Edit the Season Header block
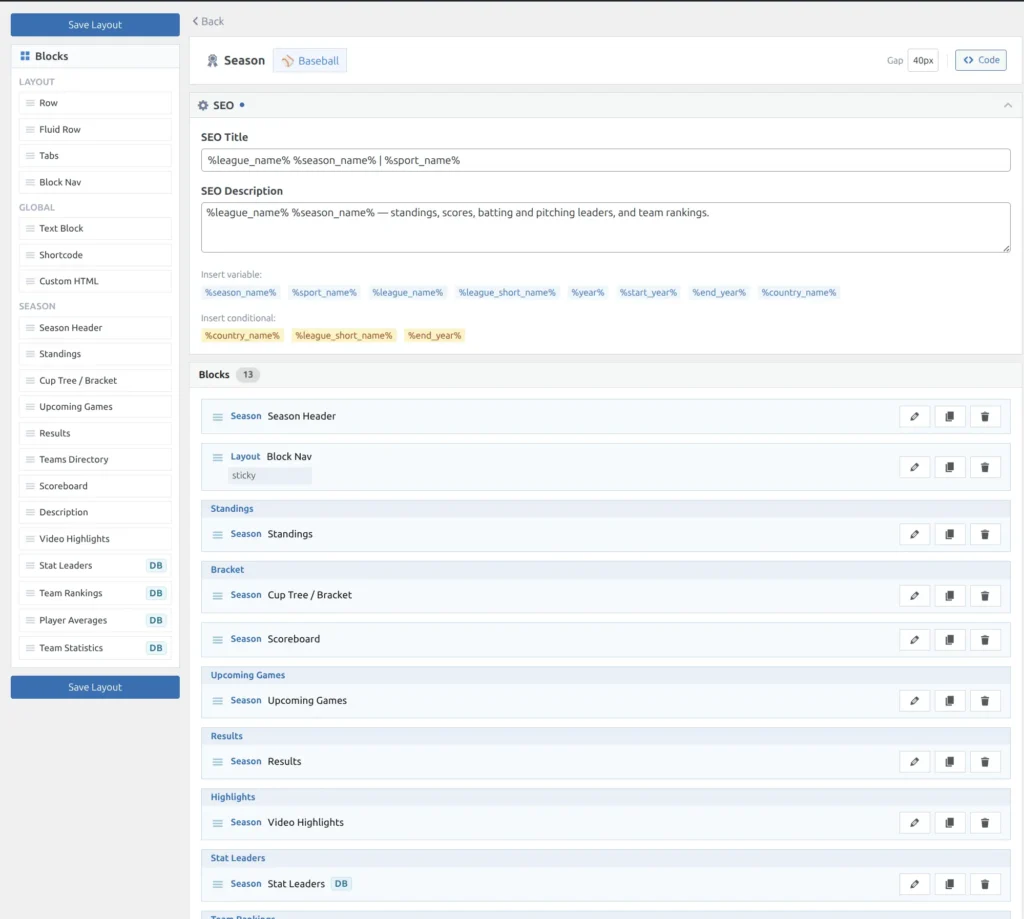The width and height of the screenshot is (1024, 919). (914, 417)
